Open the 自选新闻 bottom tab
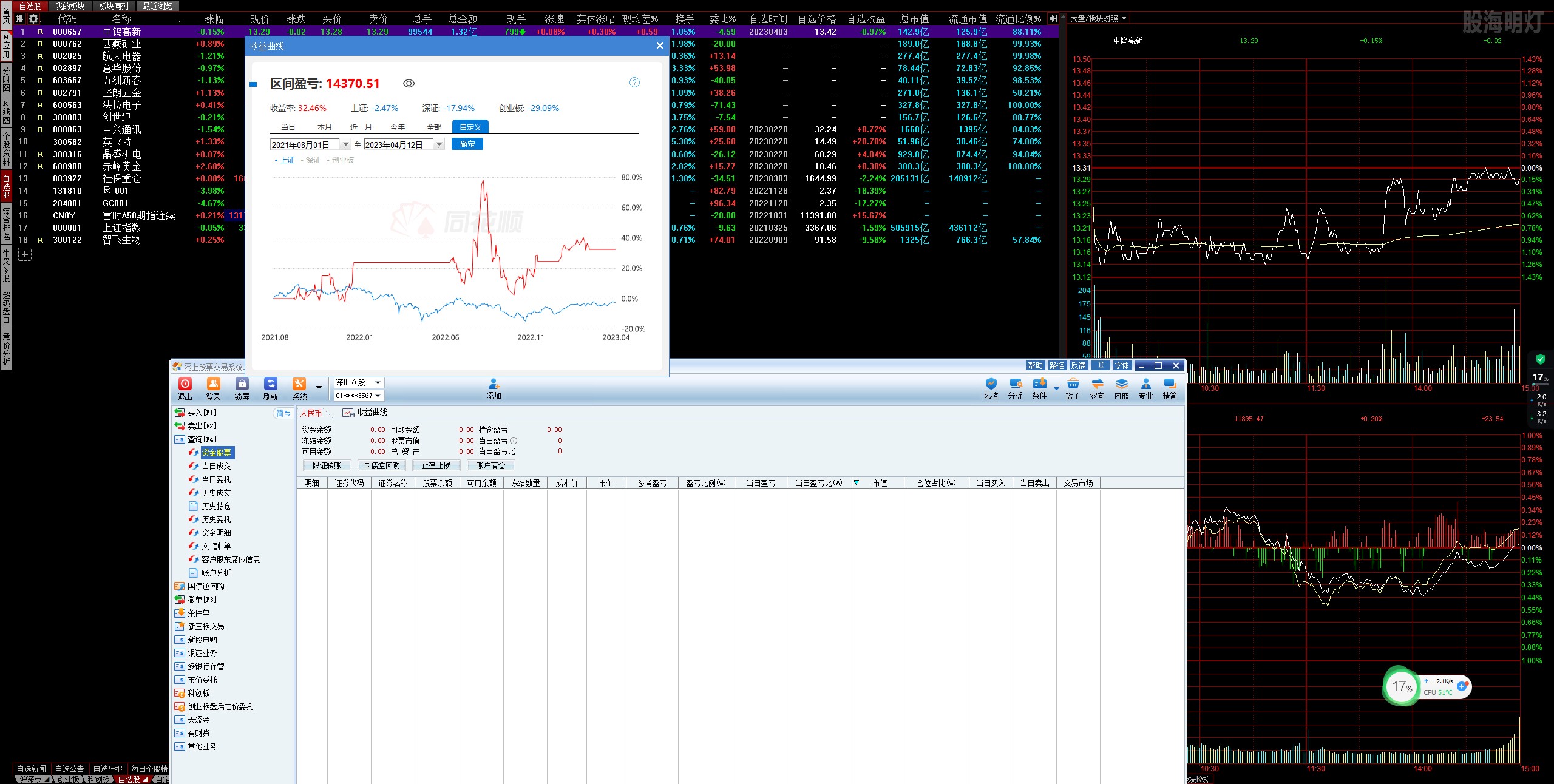 click(31, 769)
